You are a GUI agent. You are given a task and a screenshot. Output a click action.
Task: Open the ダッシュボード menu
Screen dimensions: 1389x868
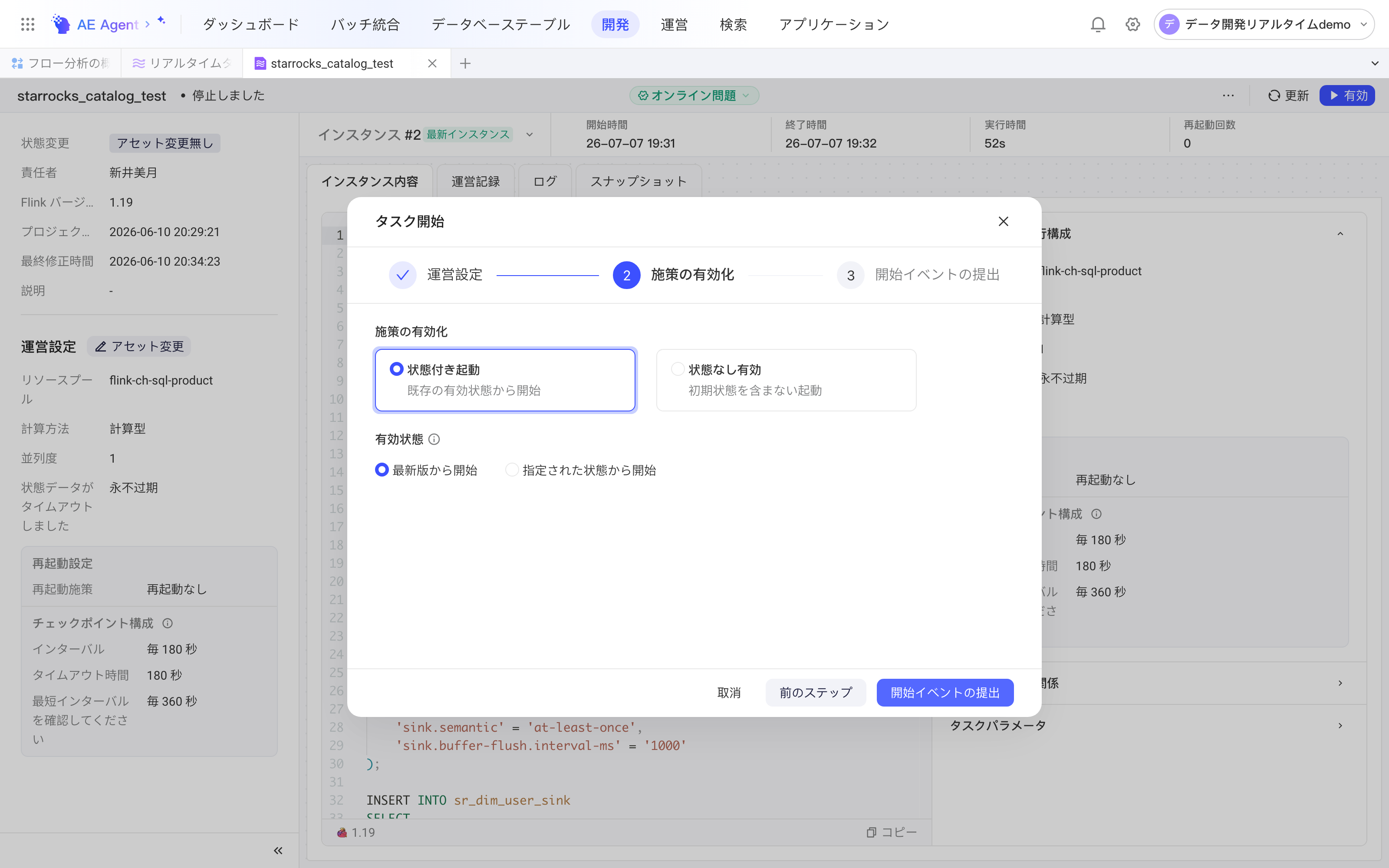click(251, 24)
